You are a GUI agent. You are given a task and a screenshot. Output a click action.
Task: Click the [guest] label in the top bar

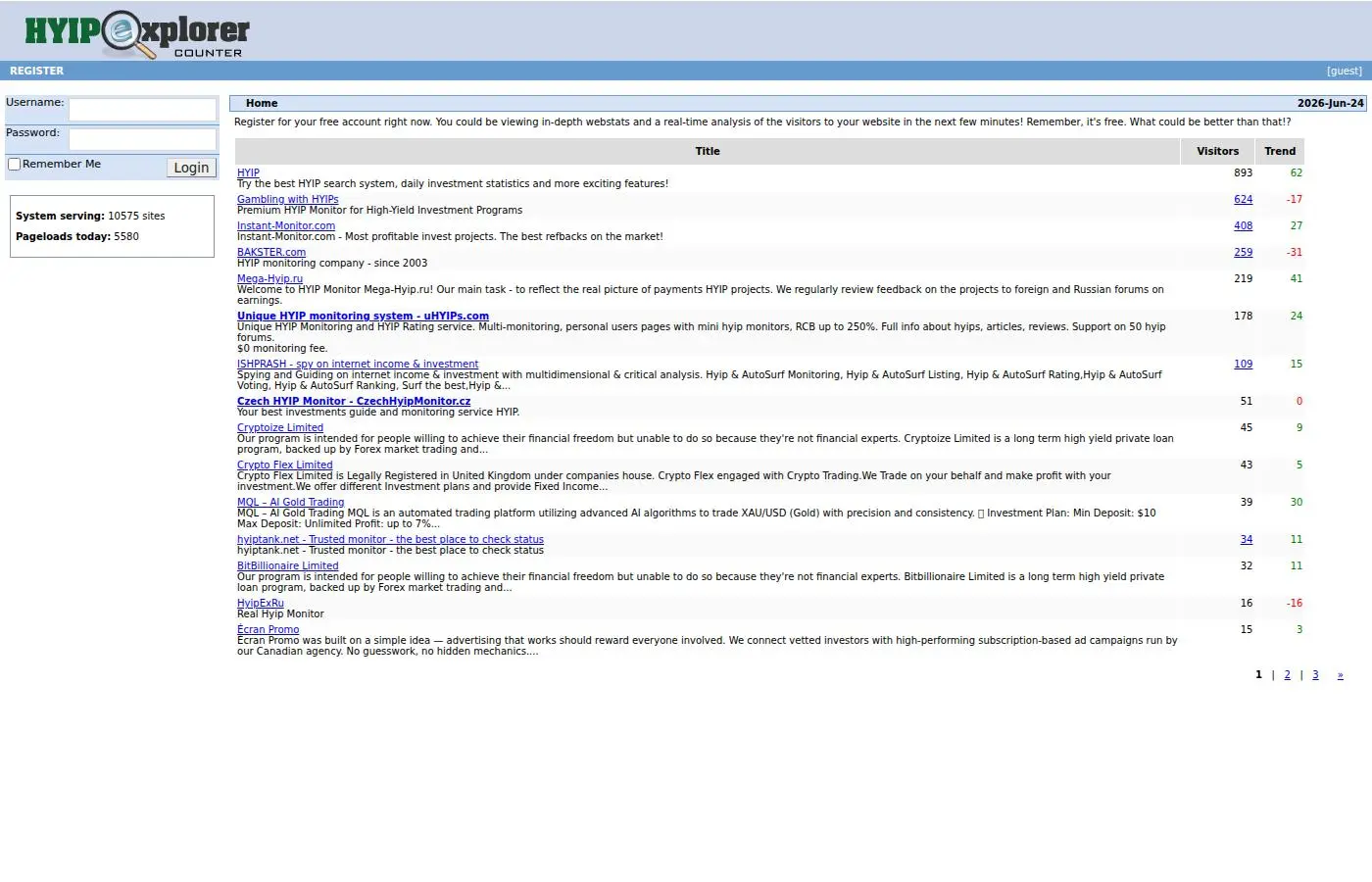[x=1344, y=71]
